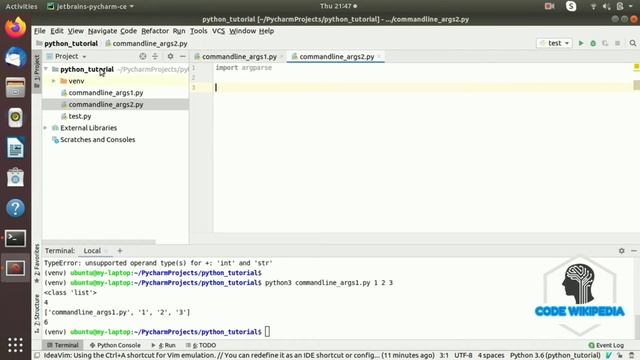Open the File menu
640x360 pixels.
(40, 31)
